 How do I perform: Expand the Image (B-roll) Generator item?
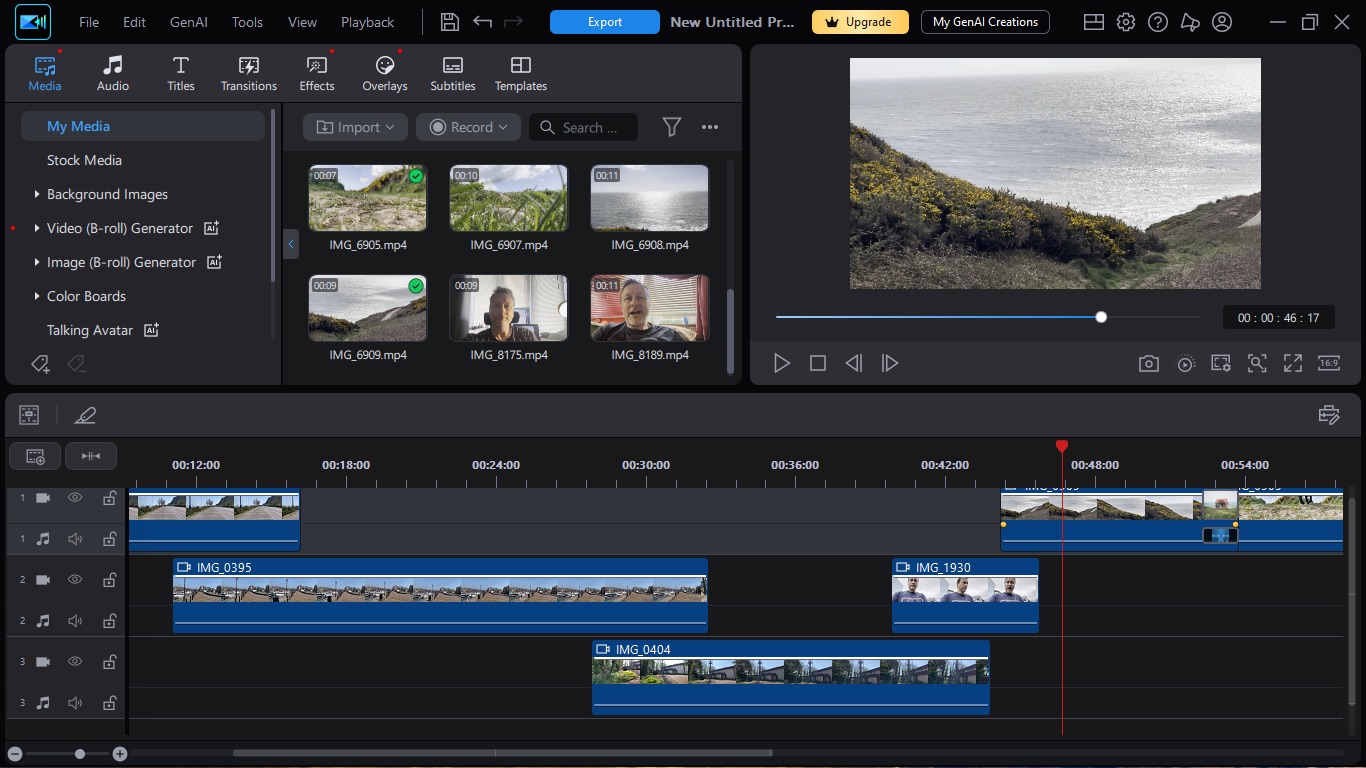(x=37, y=262)
